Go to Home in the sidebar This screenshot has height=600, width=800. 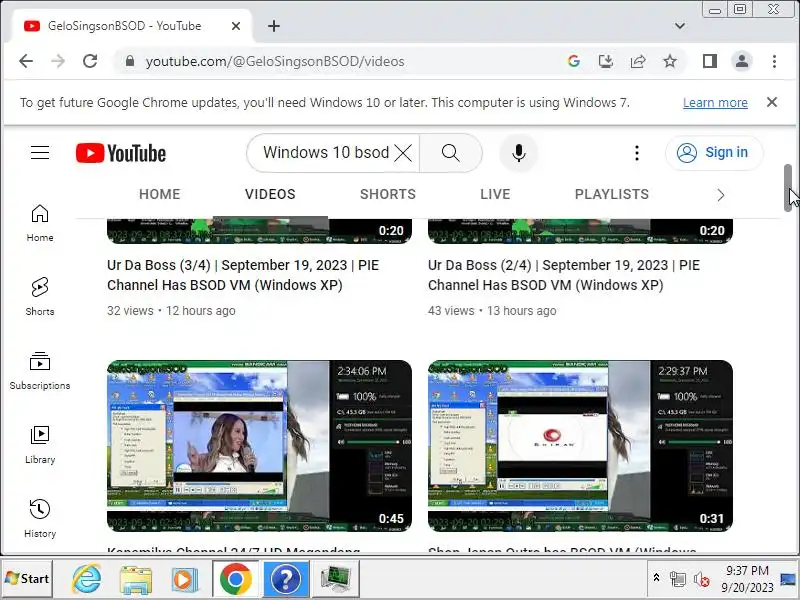coord(40,223)
